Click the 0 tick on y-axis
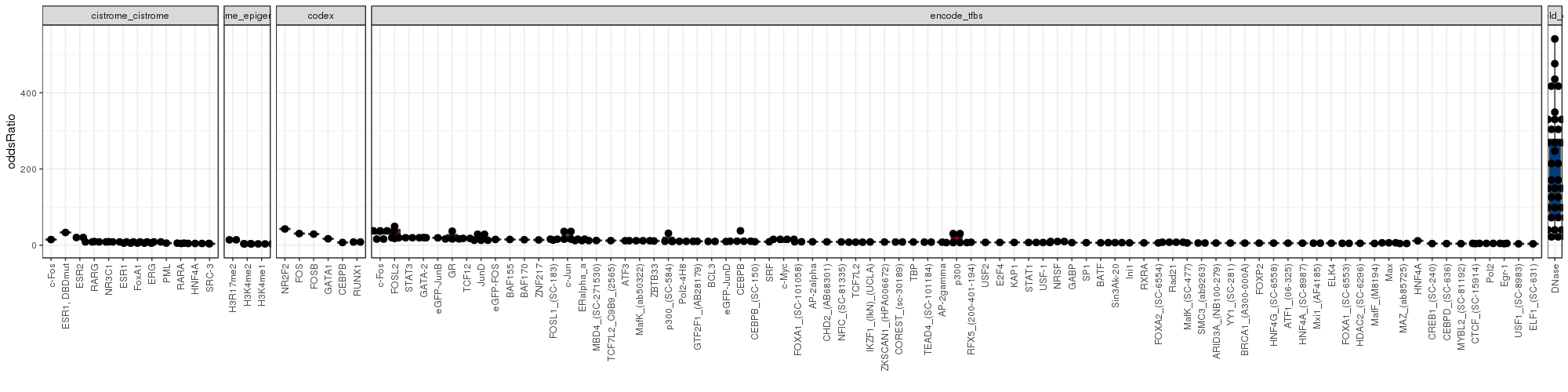Screen dimensions: 1568x392 pyautogui.click(x=34, y=245)
